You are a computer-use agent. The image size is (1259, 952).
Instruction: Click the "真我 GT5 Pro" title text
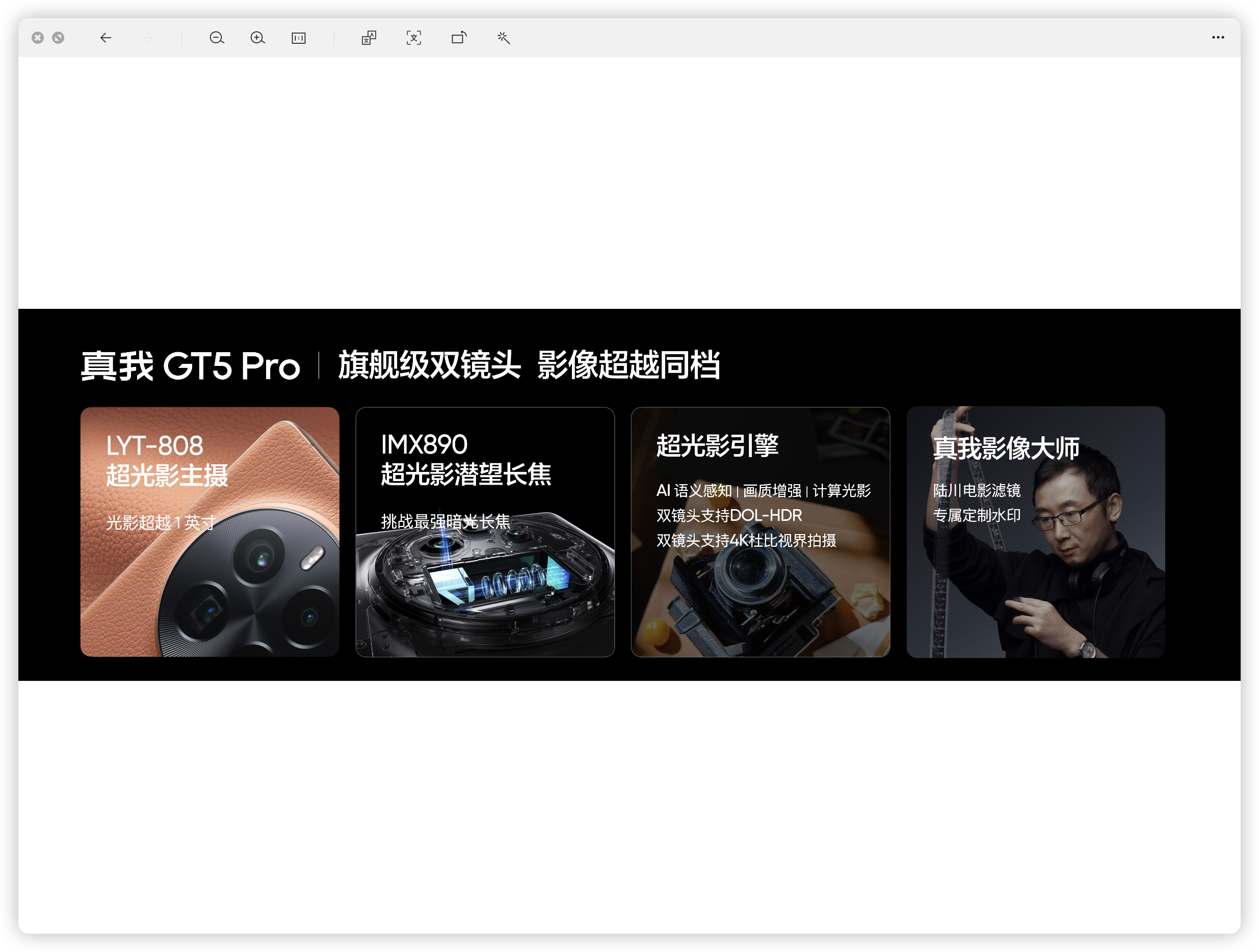pyautogui.click(x=190, y=365)
